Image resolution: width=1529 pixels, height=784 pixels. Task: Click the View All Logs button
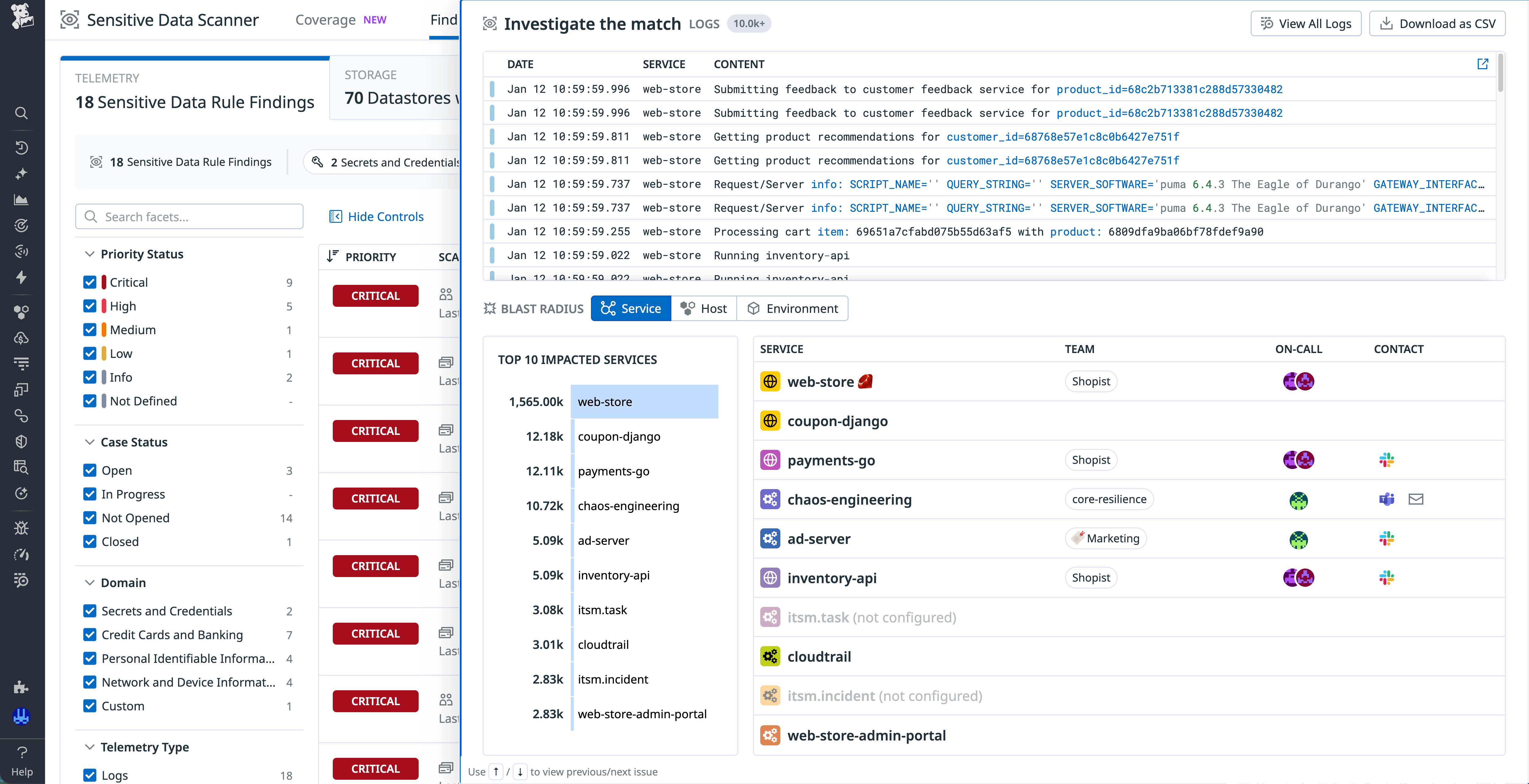tap(1306, 23)
